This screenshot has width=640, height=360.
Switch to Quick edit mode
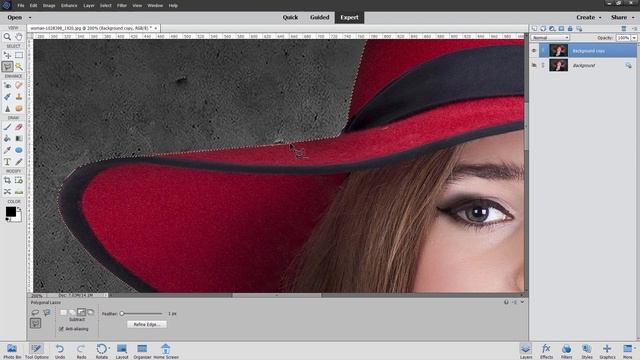(290, 18)
